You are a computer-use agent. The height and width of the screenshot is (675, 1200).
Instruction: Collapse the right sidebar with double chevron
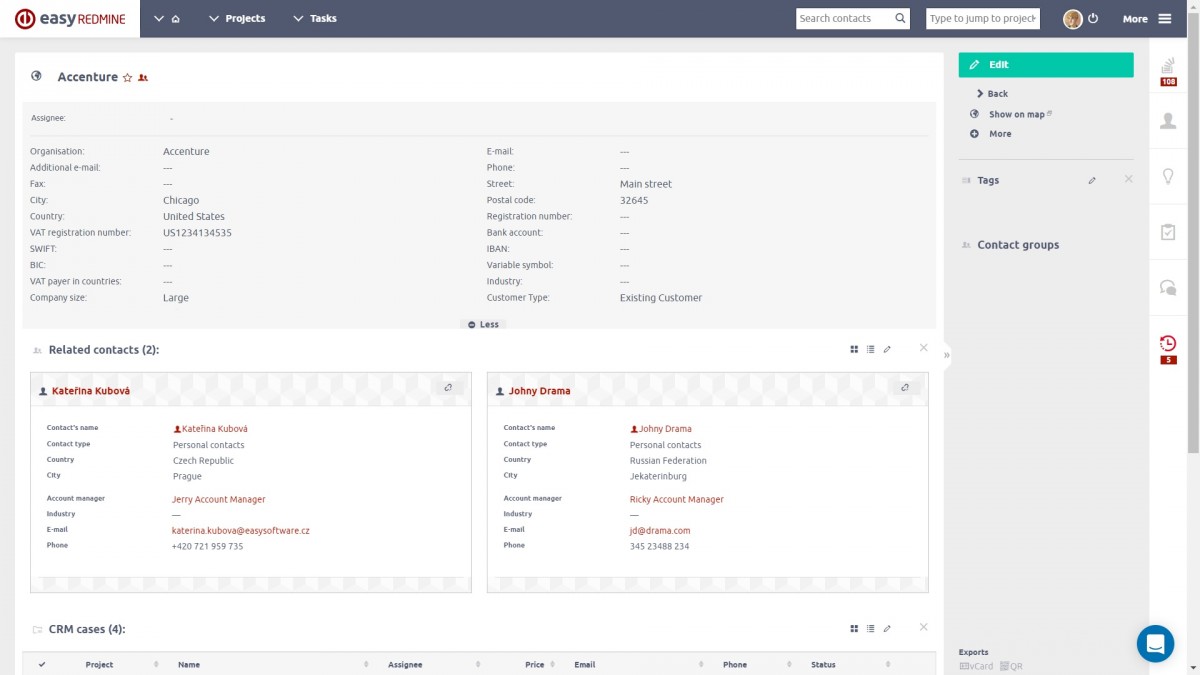[946, 355]
